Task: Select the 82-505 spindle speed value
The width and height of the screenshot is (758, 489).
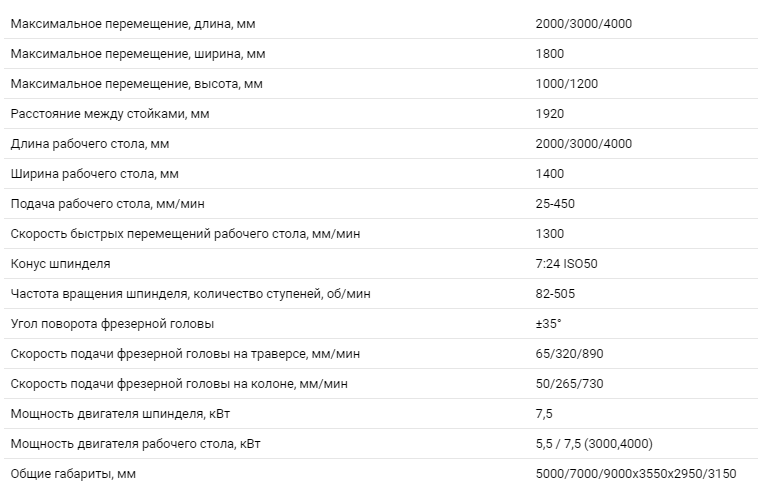Action: [555, 293]
